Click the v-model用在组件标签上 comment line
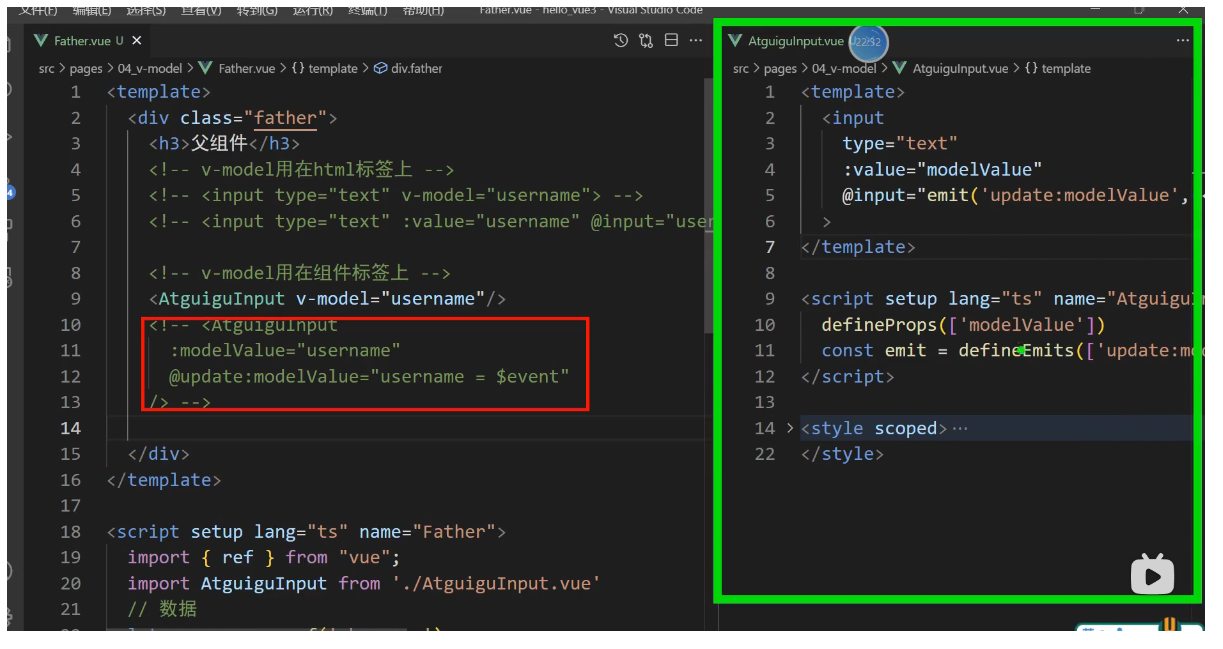This screenshot has height=649, width=1223. point(300,272)
